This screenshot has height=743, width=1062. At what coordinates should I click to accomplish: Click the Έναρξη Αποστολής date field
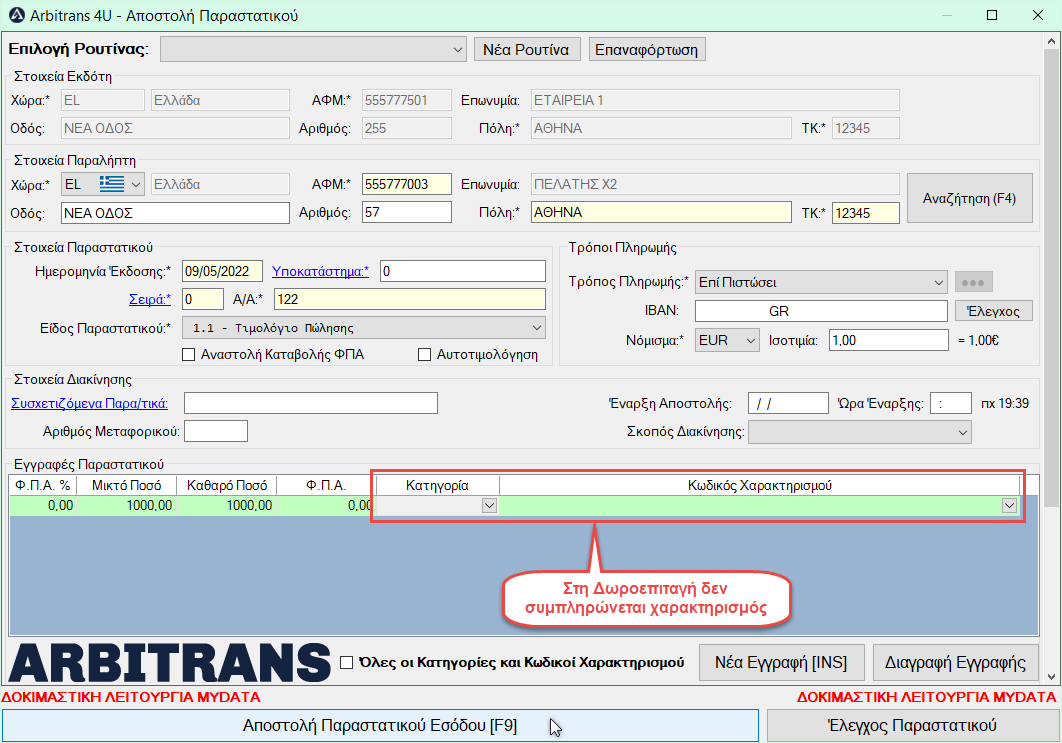[x=788, y=403]
